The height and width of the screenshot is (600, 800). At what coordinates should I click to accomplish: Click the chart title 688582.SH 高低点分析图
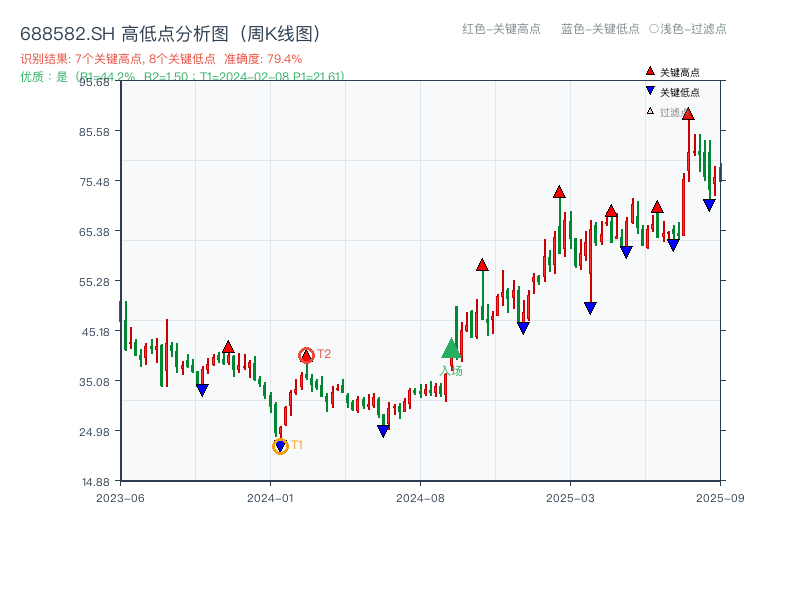point(170,34)
